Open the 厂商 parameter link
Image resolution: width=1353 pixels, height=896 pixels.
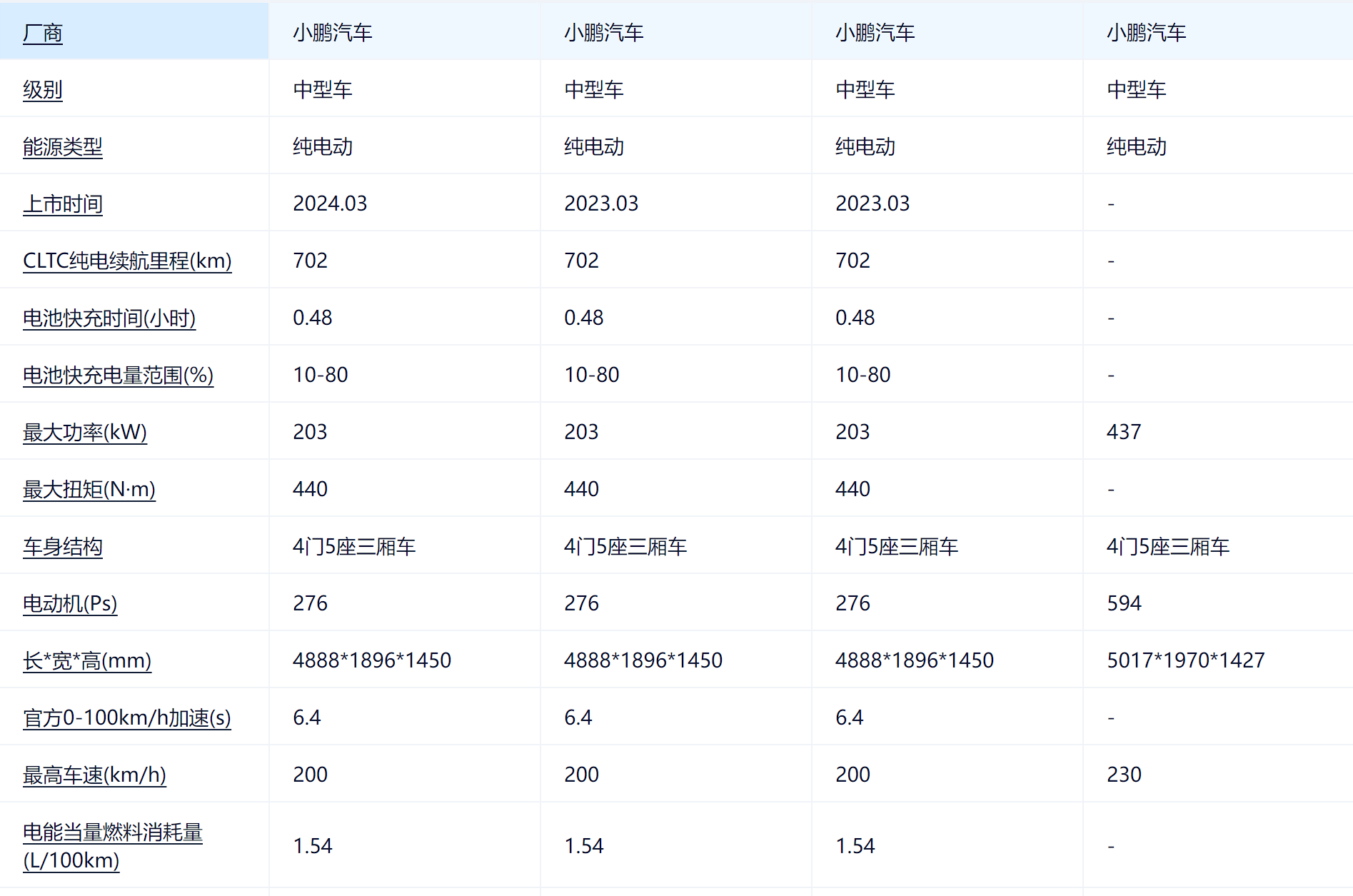[43, 33]
